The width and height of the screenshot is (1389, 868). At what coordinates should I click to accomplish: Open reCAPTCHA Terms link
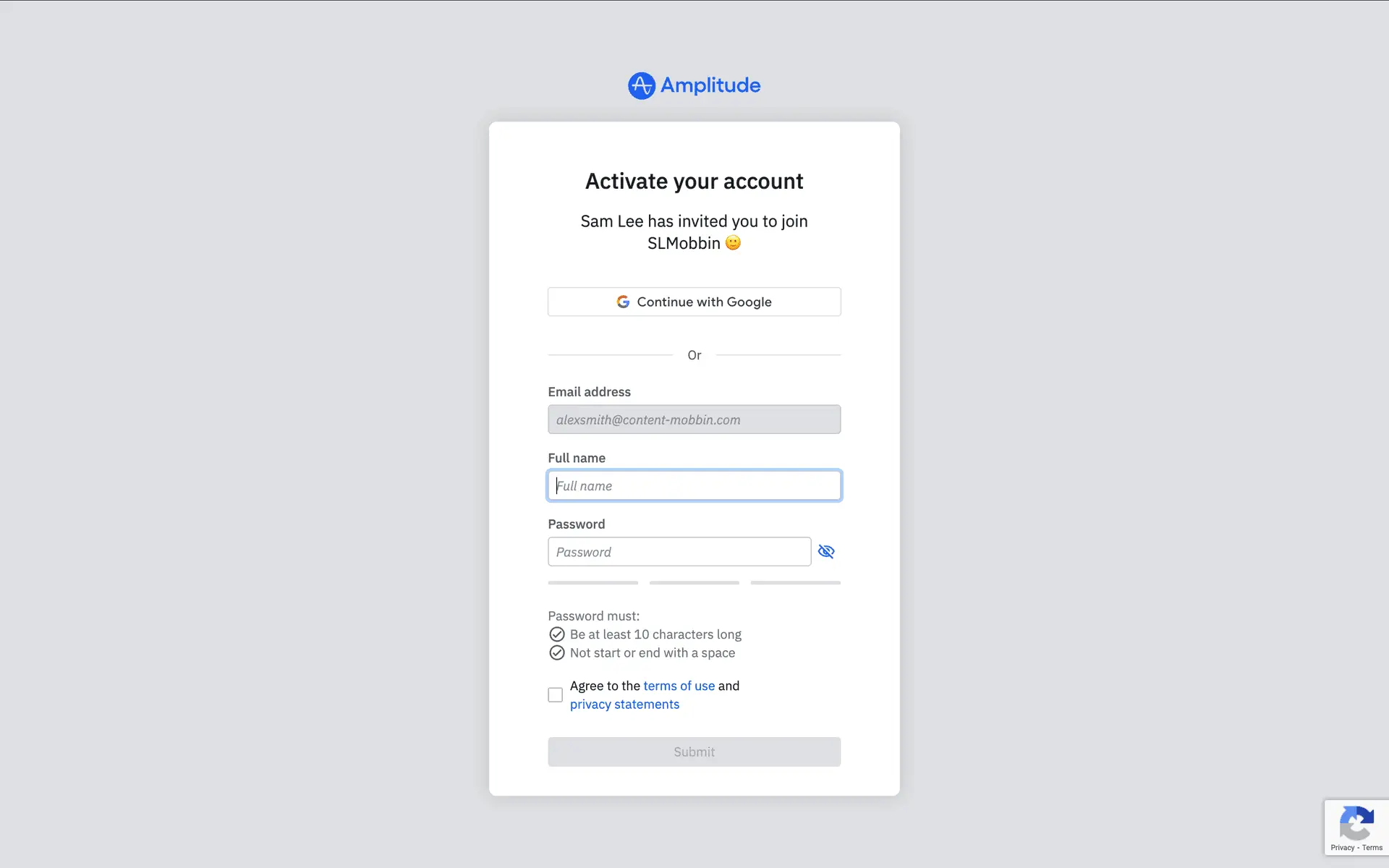click(1372, 848)
